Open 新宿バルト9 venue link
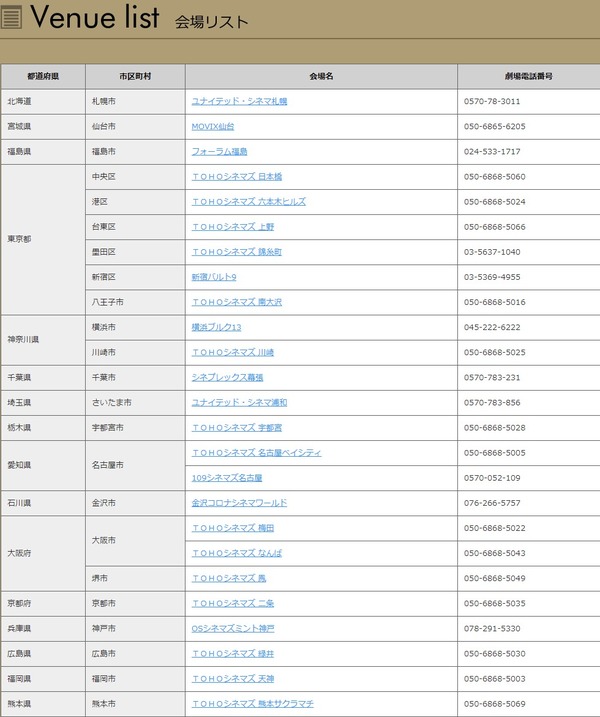Viewport: 600px width, 717px height. (214, 277)
